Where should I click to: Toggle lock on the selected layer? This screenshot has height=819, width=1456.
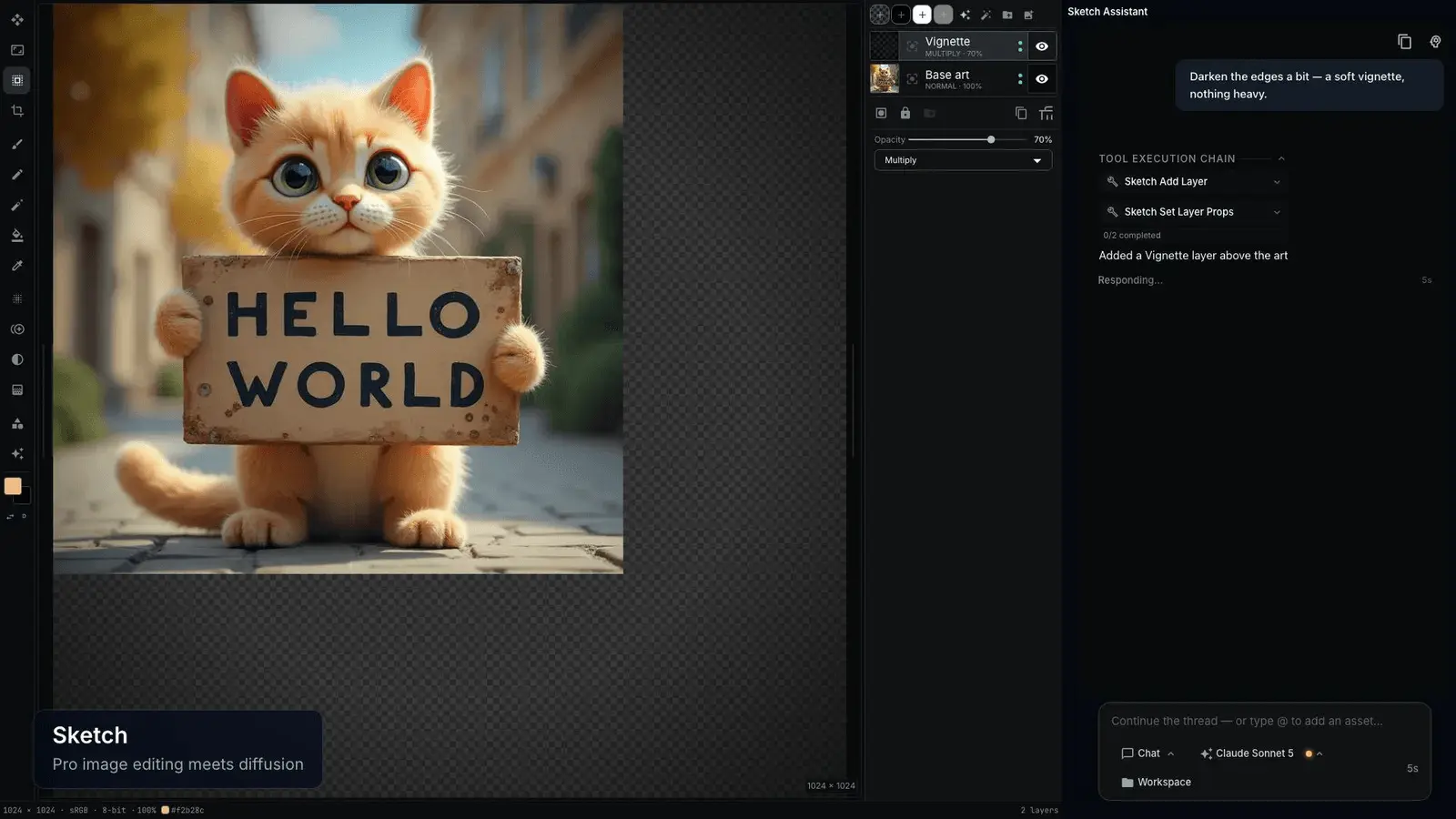[x=905, y=113]
